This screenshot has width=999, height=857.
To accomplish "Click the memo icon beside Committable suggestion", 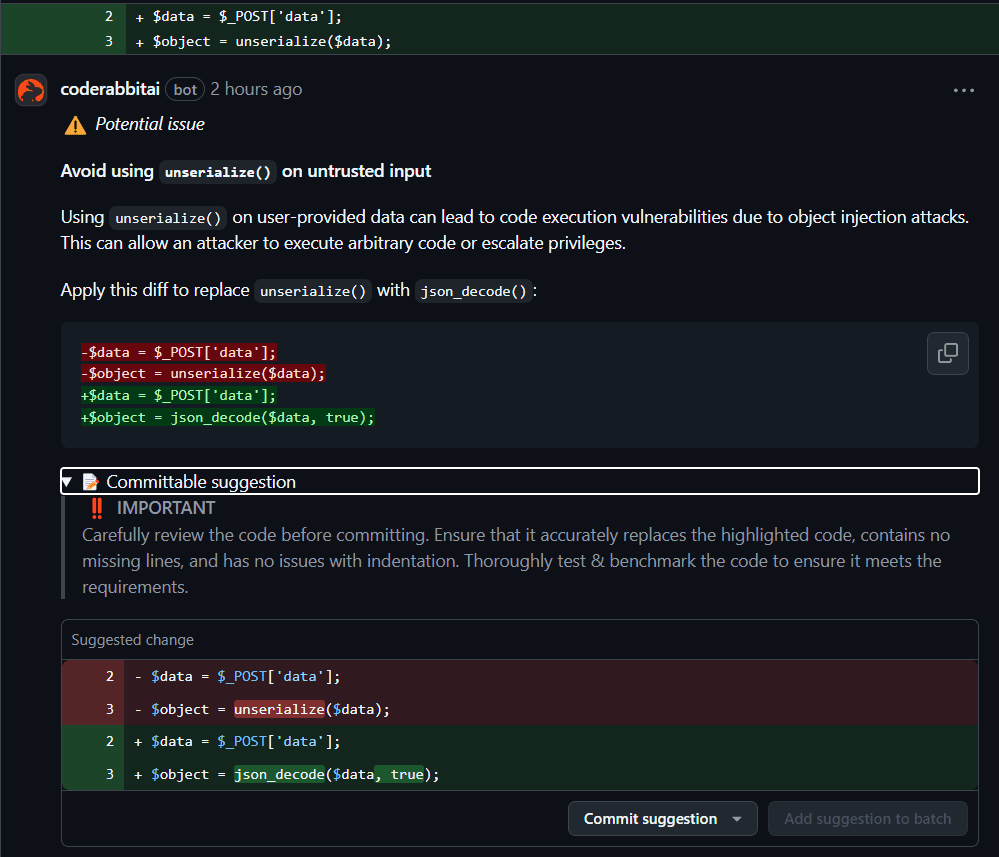I will tap(91, 482).
